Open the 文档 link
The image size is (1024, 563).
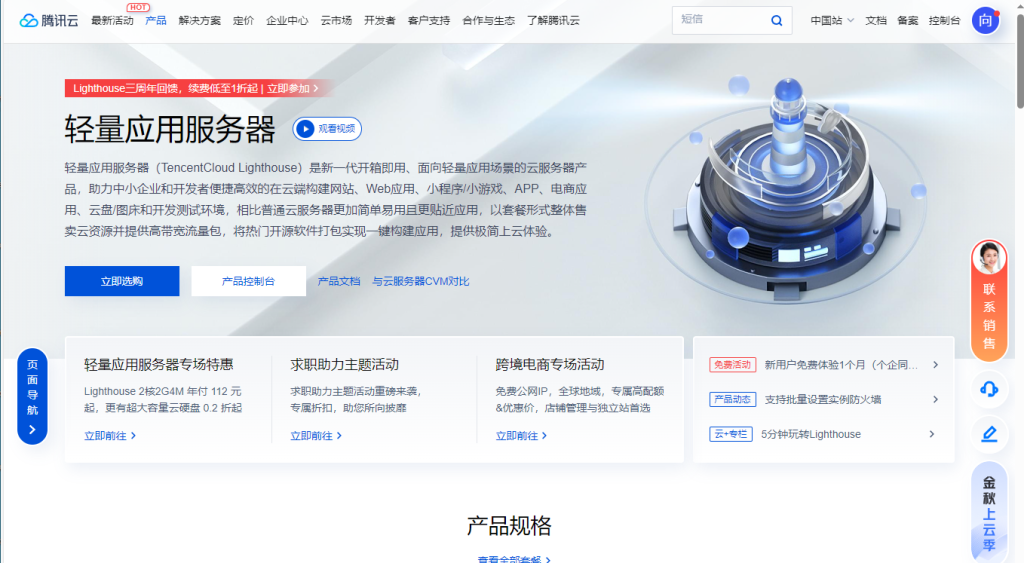[x=876, y=21]
